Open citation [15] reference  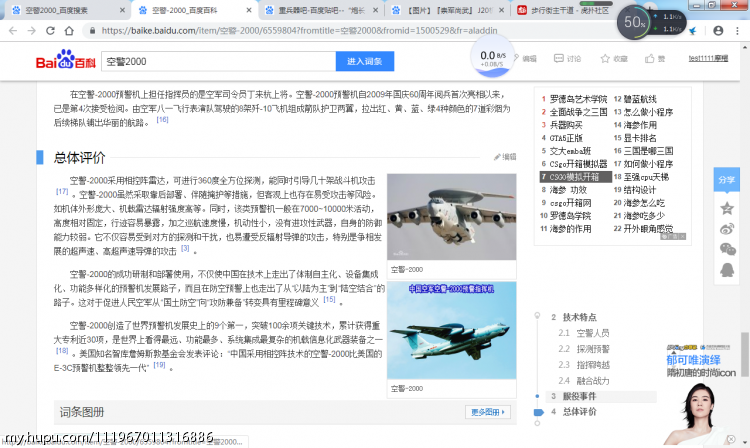pyautogui.click(x=330, y=299)
